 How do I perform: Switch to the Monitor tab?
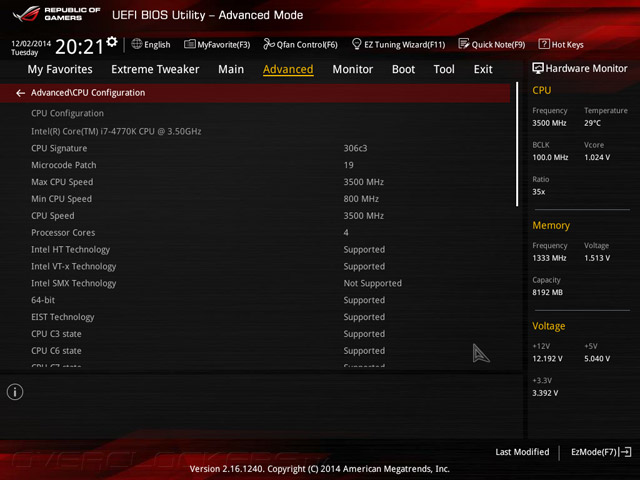coord(353,69)
